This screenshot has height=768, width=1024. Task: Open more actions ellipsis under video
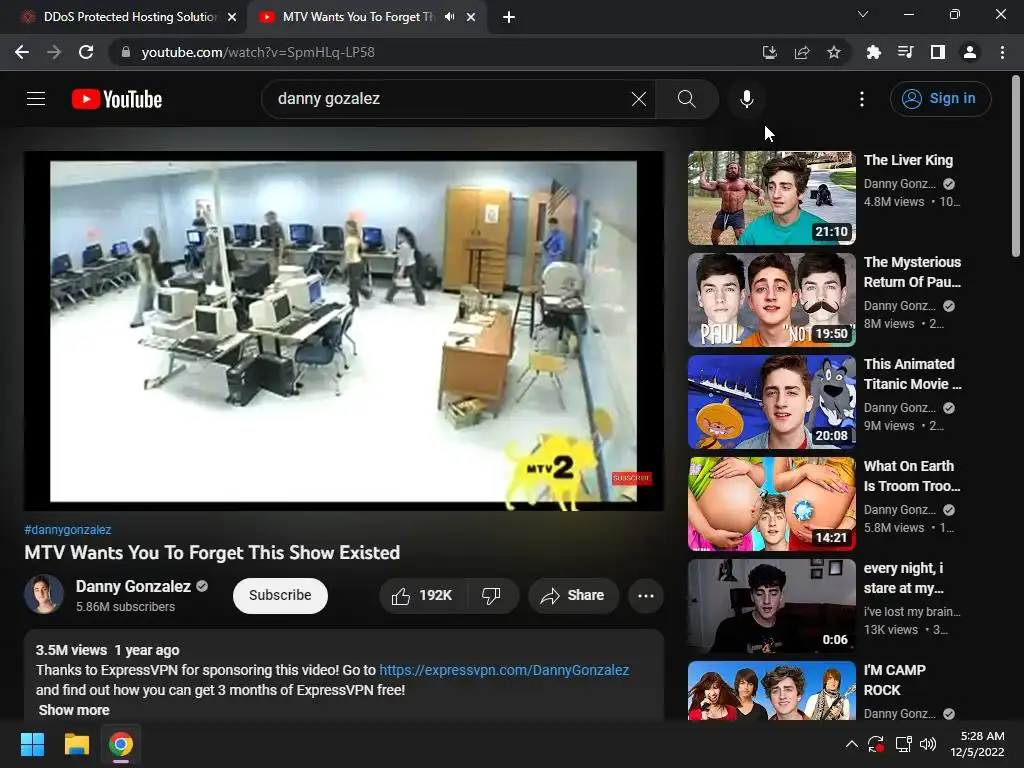coord(646,596)
